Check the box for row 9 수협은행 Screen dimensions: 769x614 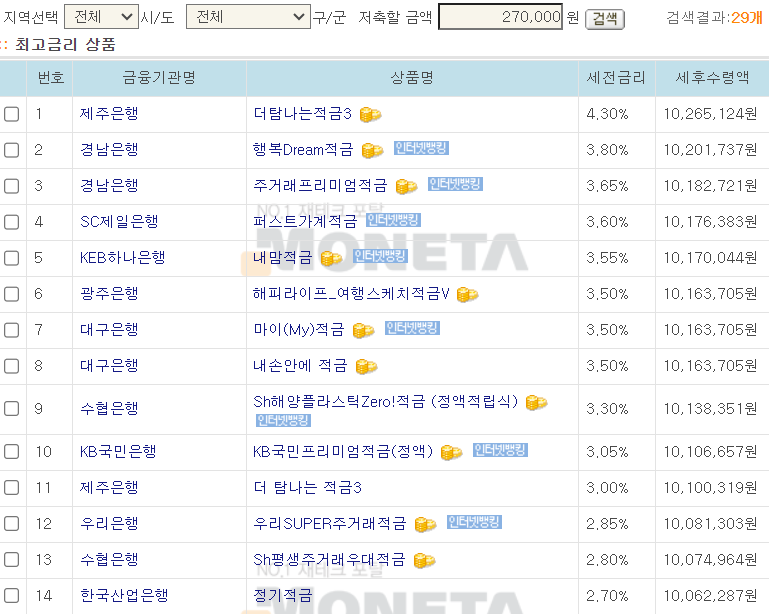coord(11,409)
